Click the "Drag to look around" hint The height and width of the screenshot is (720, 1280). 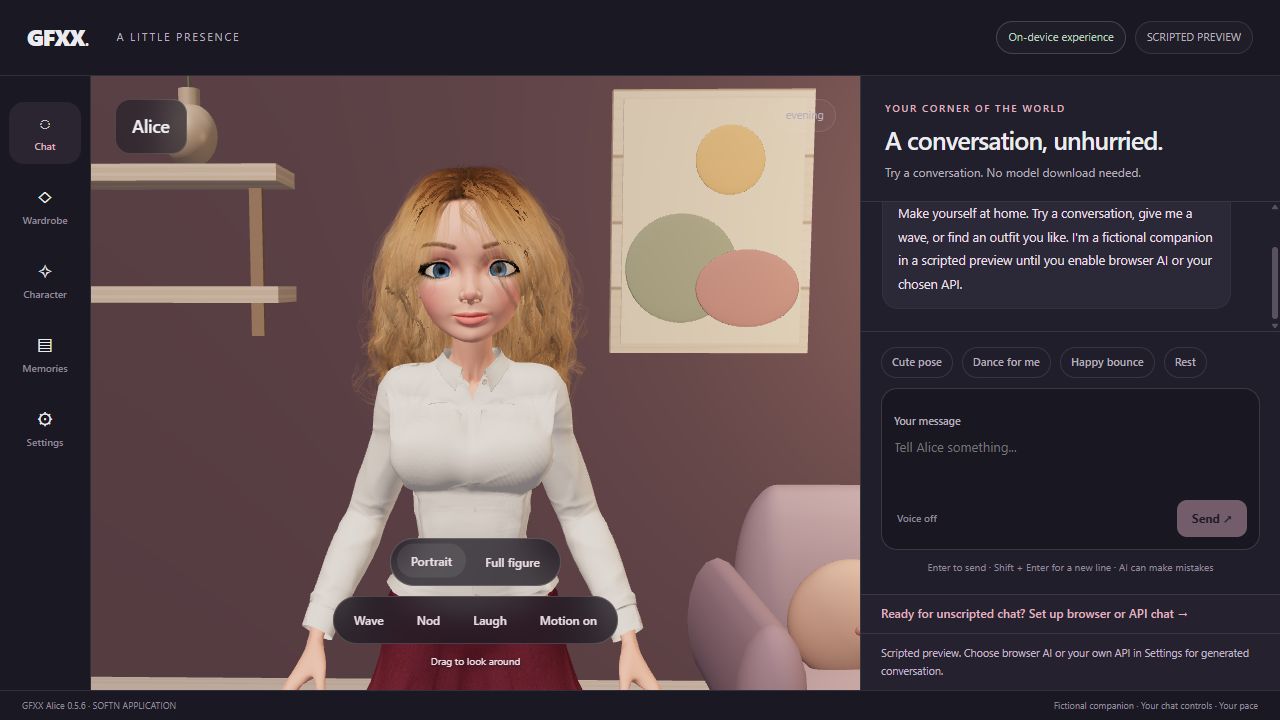point(475,661)
